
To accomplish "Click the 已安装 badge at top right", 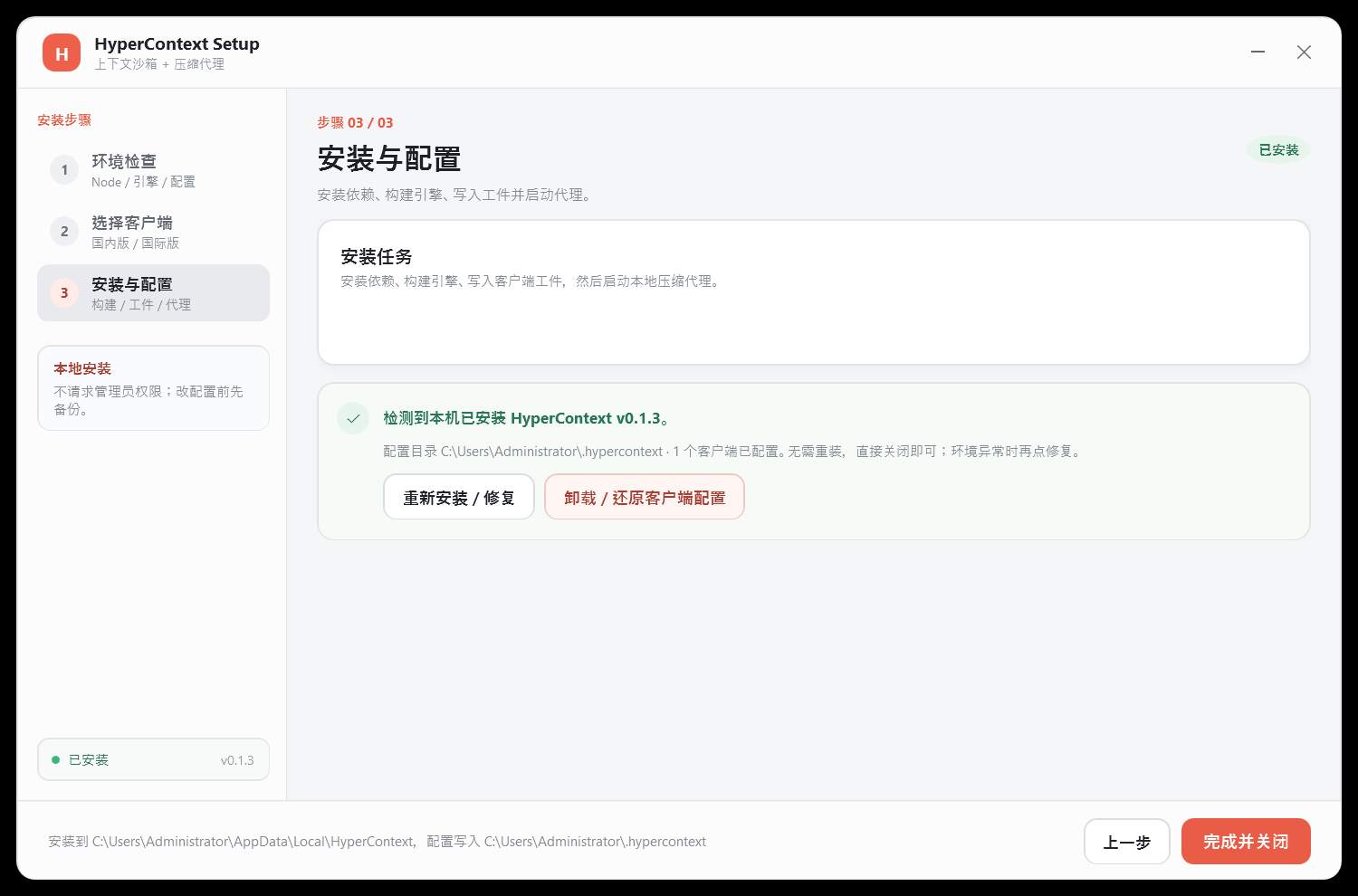I will (1278, 150).
